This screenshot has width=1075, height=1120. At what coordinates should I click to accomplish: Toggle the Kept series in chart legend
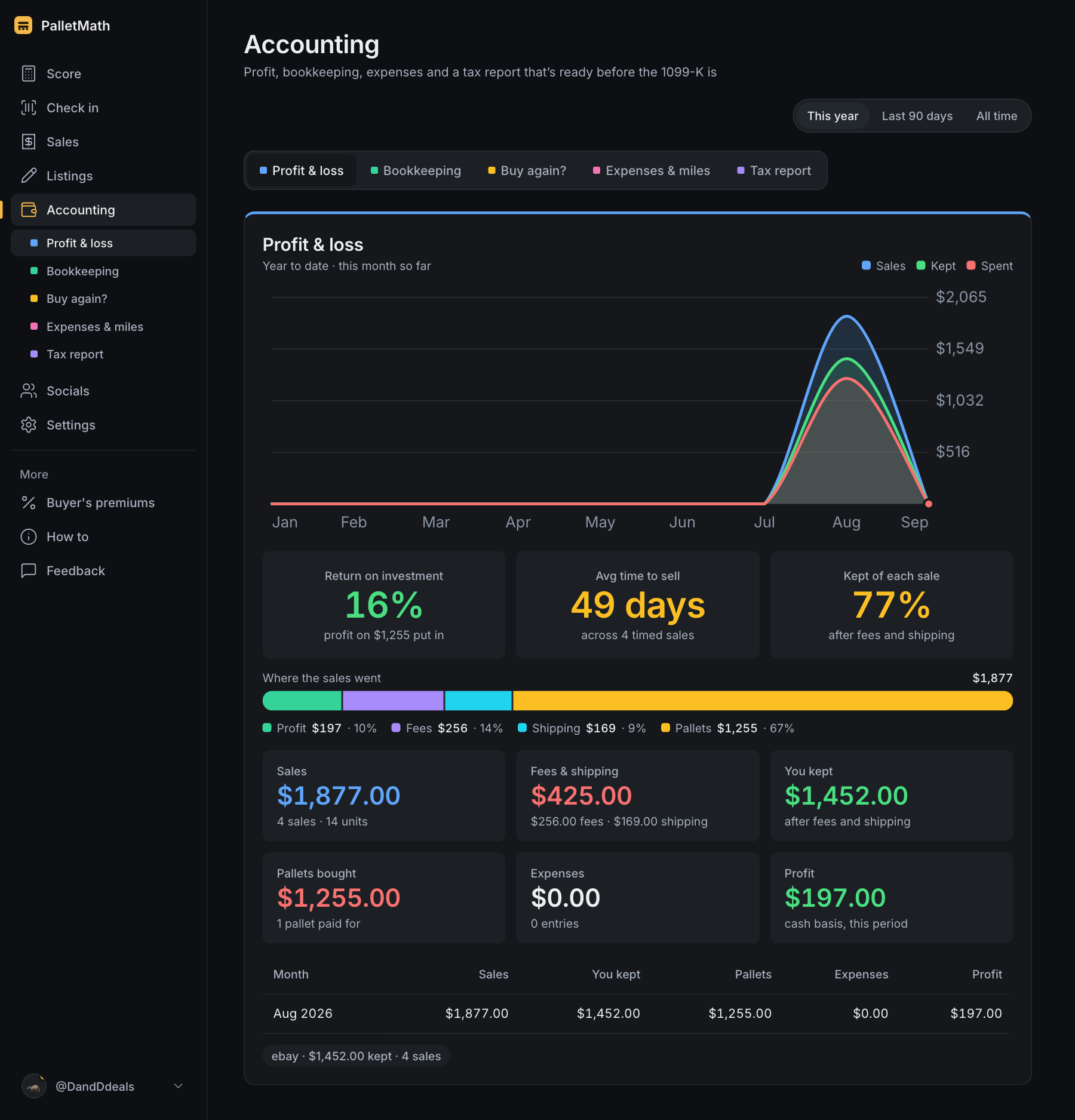pyautogui.click(x=936, y=266)
